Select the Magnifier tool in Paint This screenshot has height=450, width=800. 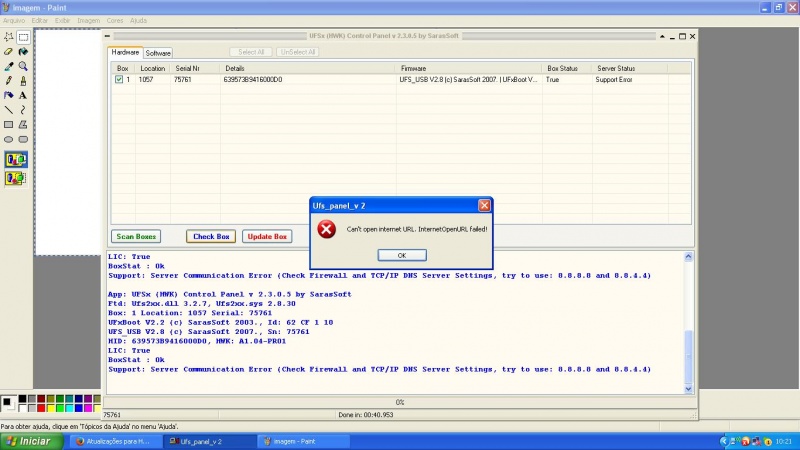pyautogui.click(x=23, y=66)
